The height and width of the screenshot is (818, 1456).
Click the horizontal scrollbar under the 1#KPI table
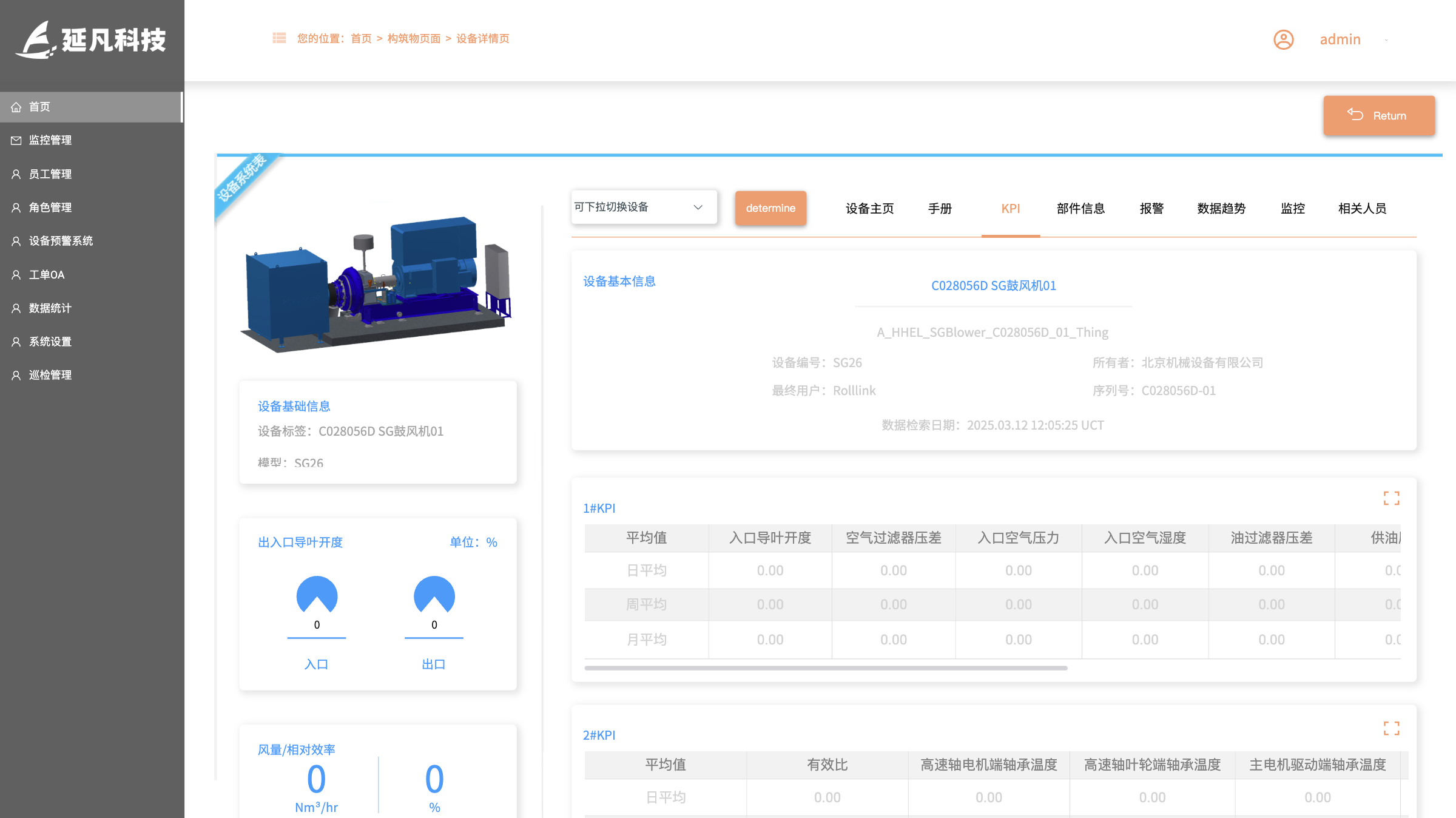pos(825,668)
